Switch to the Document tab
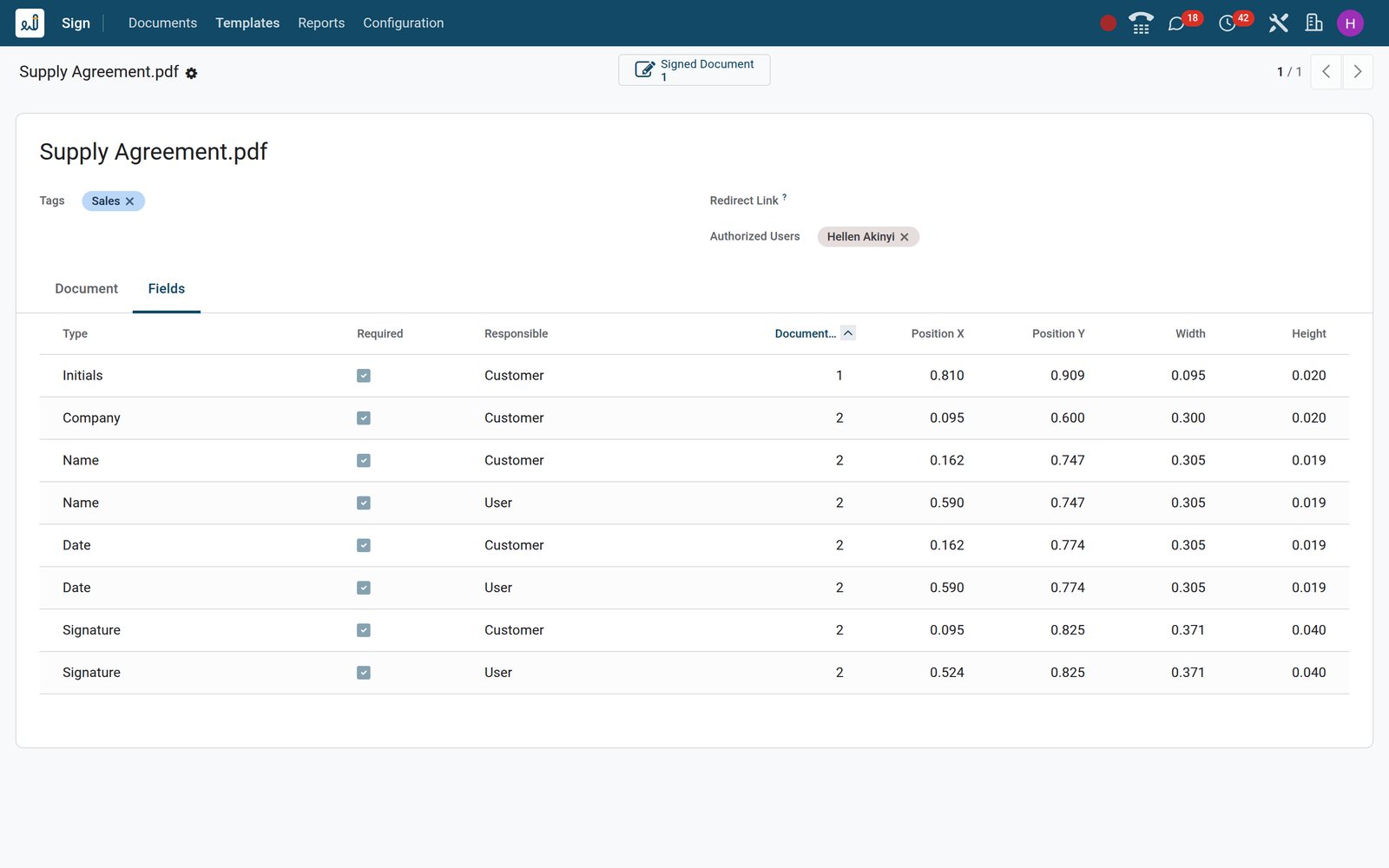 click(x=86, y=289)
